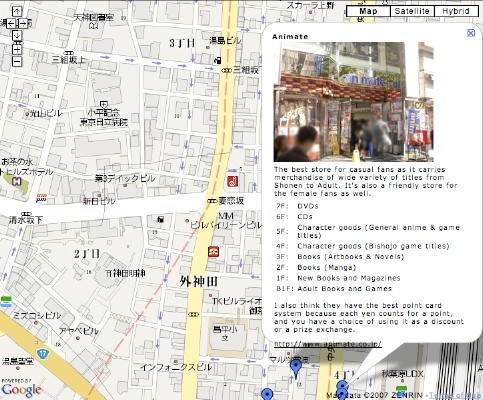Click the red restaurant icon above 外神田

pyautogui.click(x=213, y=251)
